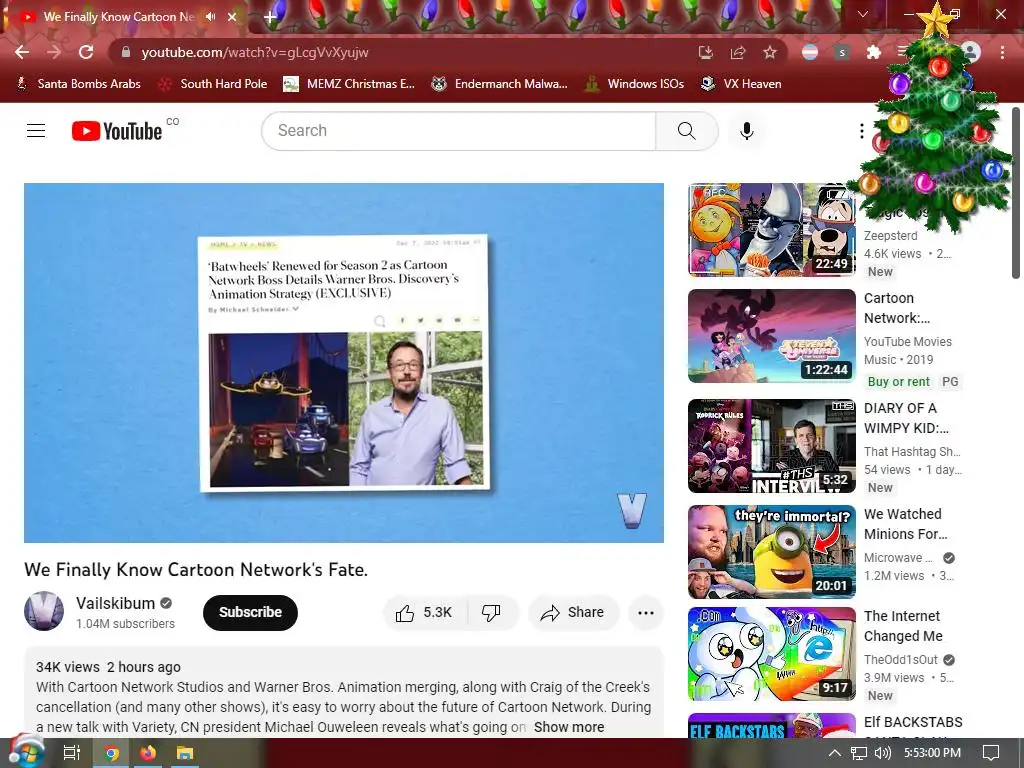Open Diary of a Wimpy Kid thumbnail

[x=771, y=446]
